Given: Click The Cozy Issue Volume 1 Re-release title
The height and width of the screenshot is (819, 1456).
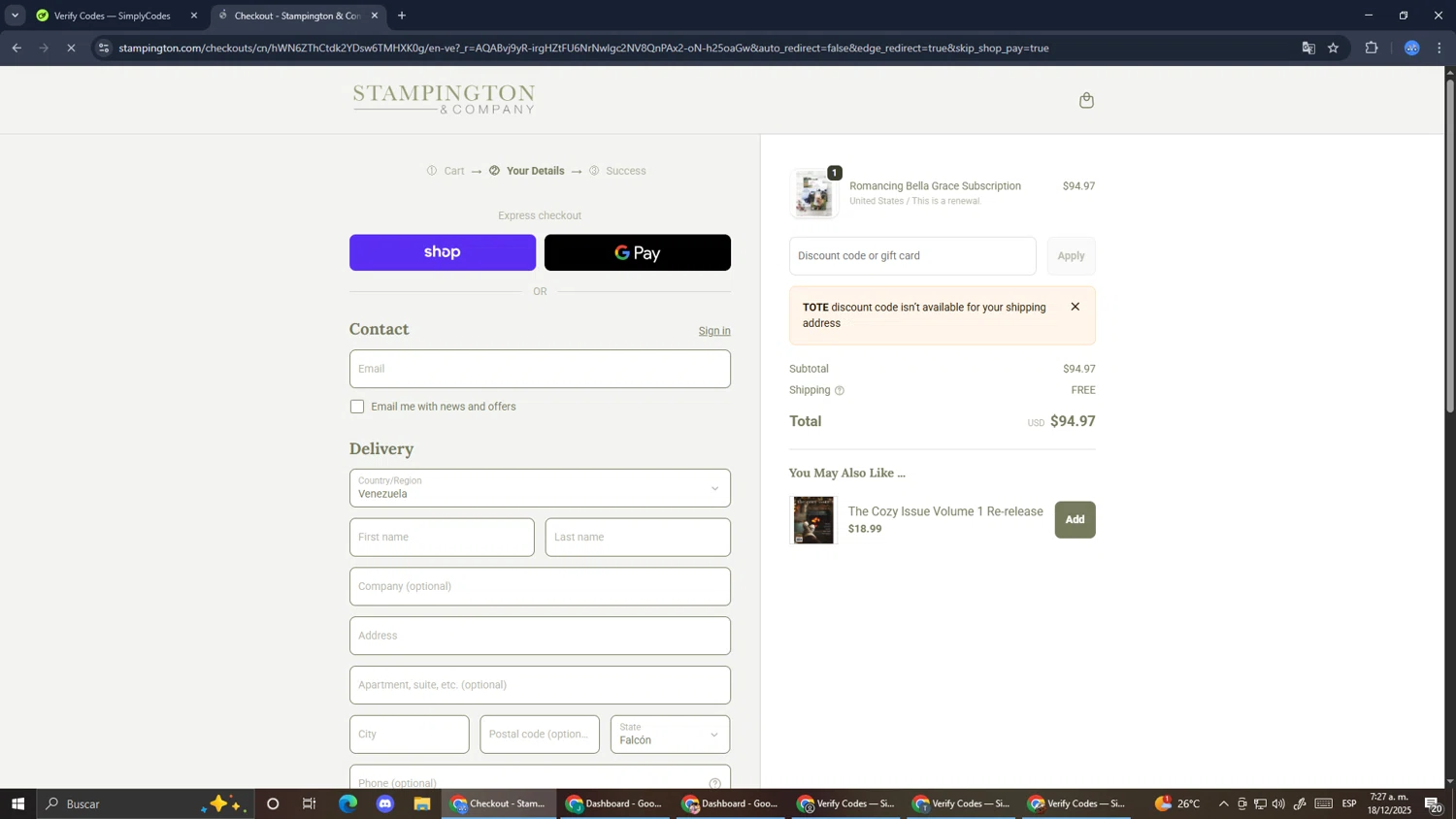Looking at the screenshot, I should coord(945,512).
